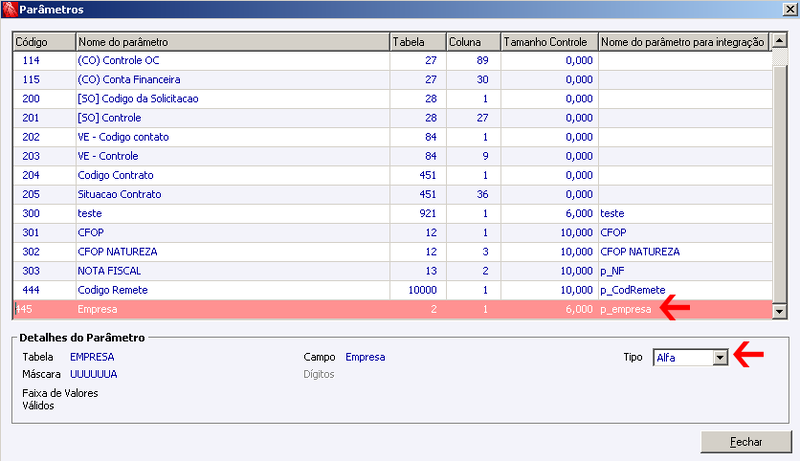Close the Parâmetros window
The height and width of the screenshot is (461, 800).
791,9
